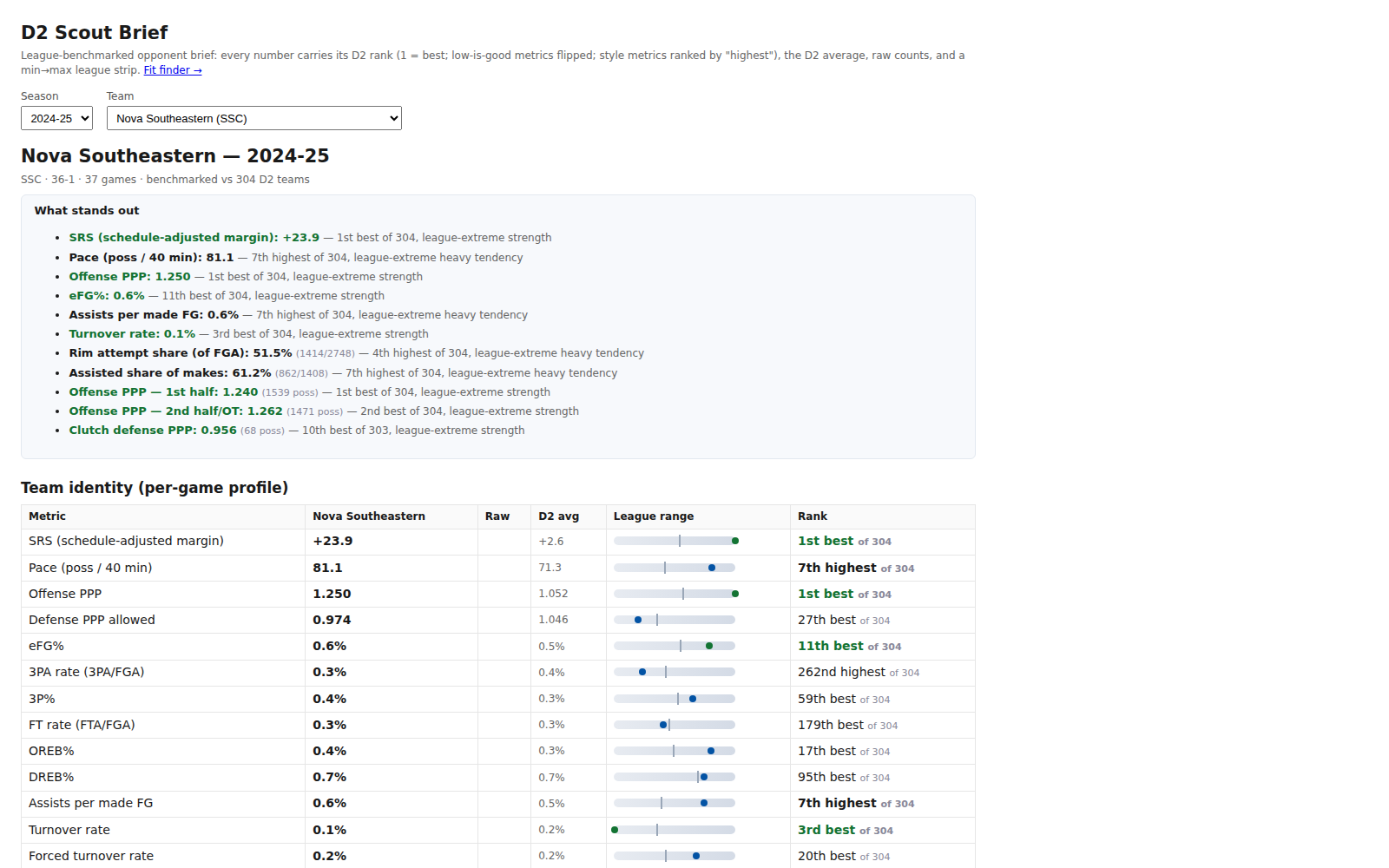The width and height of the screenshot is (1389, 868).
Task: Click the OREB% row label
Action: (51, 752)
